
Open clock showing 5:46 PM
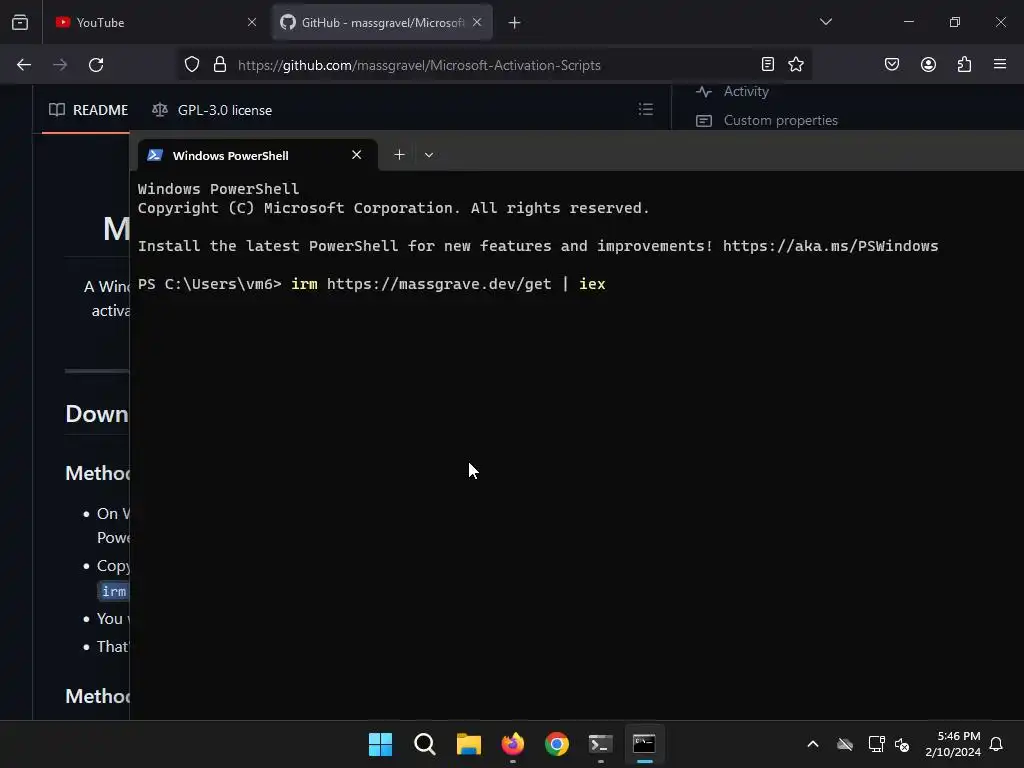pyautogui.click(x=953, y=744)
